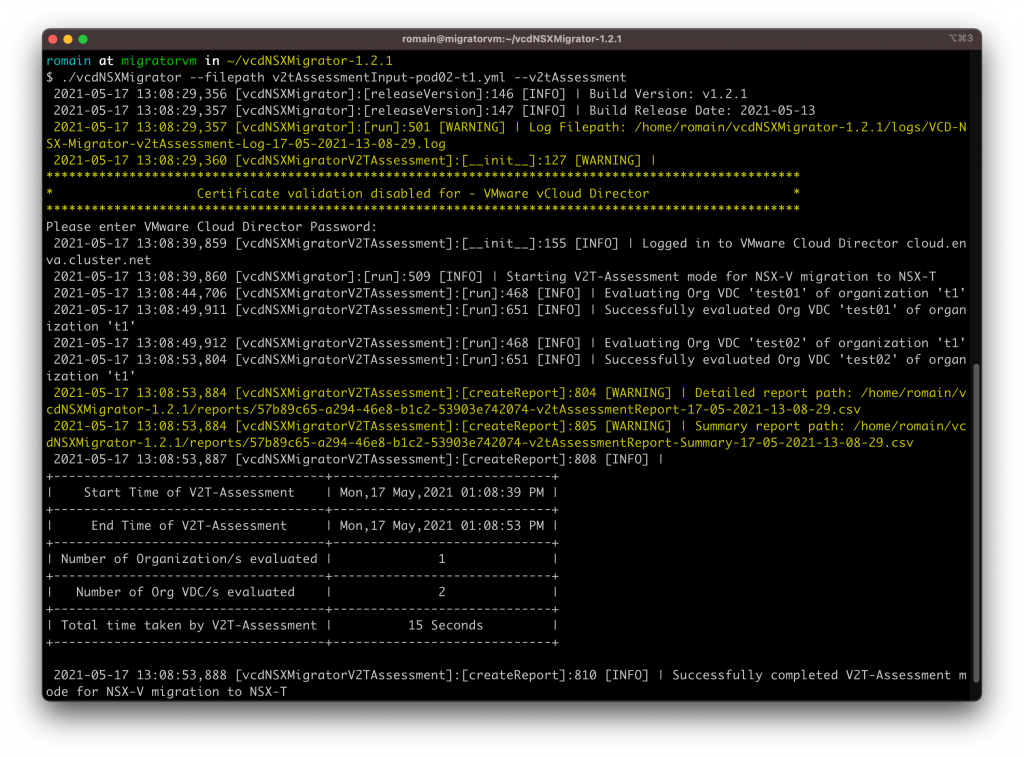This screenshot has width=1024, height=757.
Task: Click 'Total time taken by V2T-Assessment' cell
Action: point(189,625)
